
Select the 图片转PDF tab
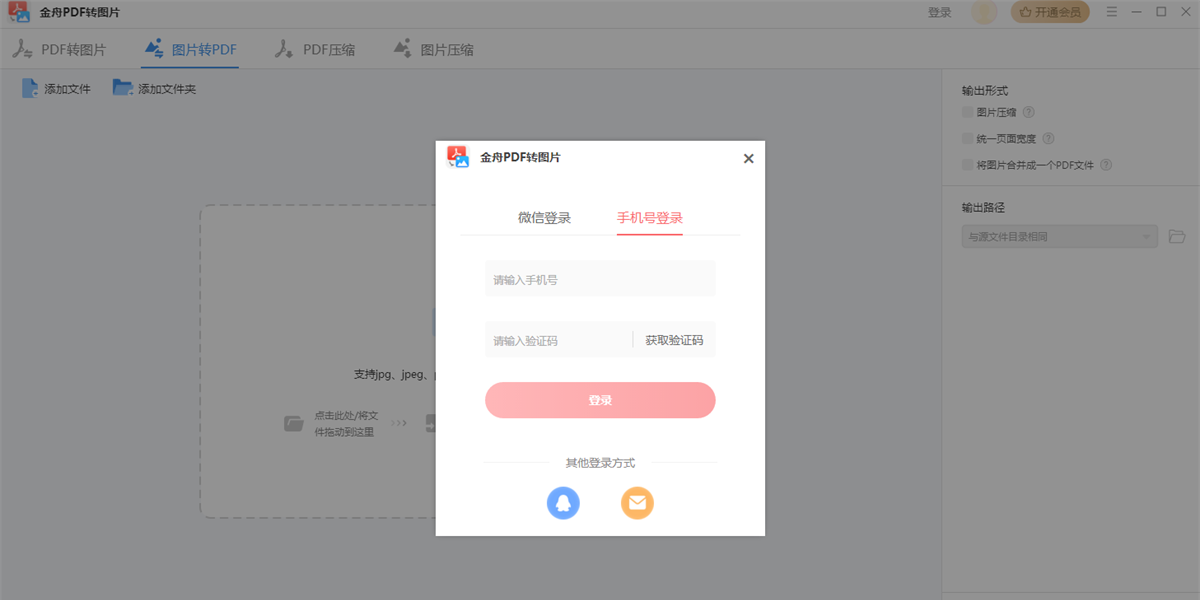(190, 49)
